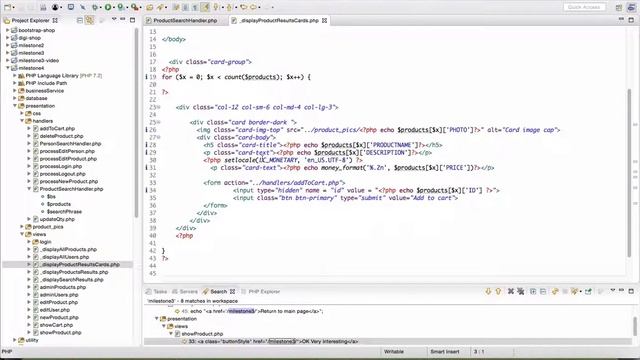The height and width of the screenshot is (360, 640).
Task: Open Project Explorer view menu arrow
Action: (114, 19)
